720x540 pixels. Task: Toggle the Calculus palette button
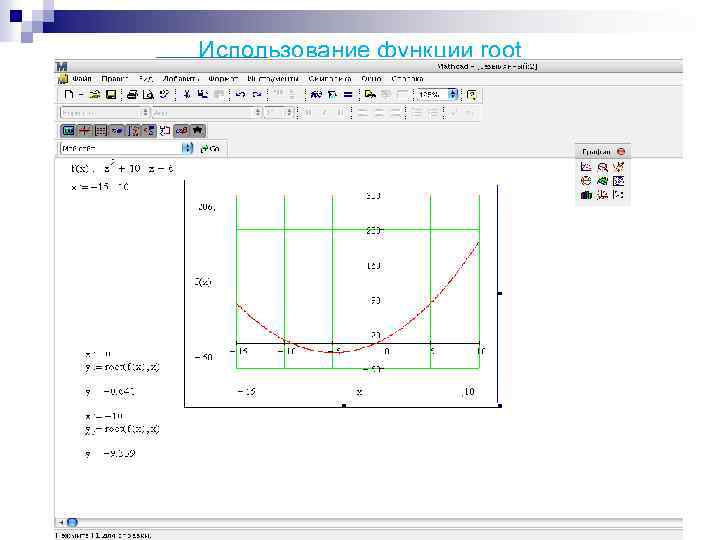[x=134, y=131]
